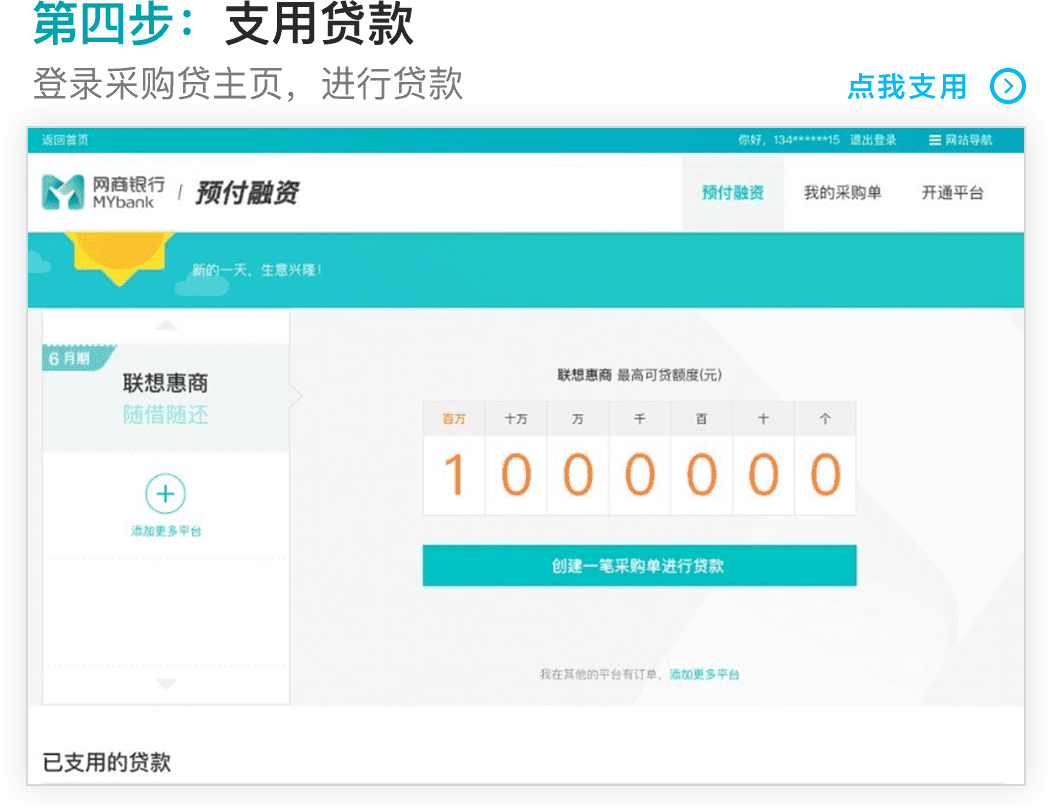Click the 个 column header

pos(825,419)
